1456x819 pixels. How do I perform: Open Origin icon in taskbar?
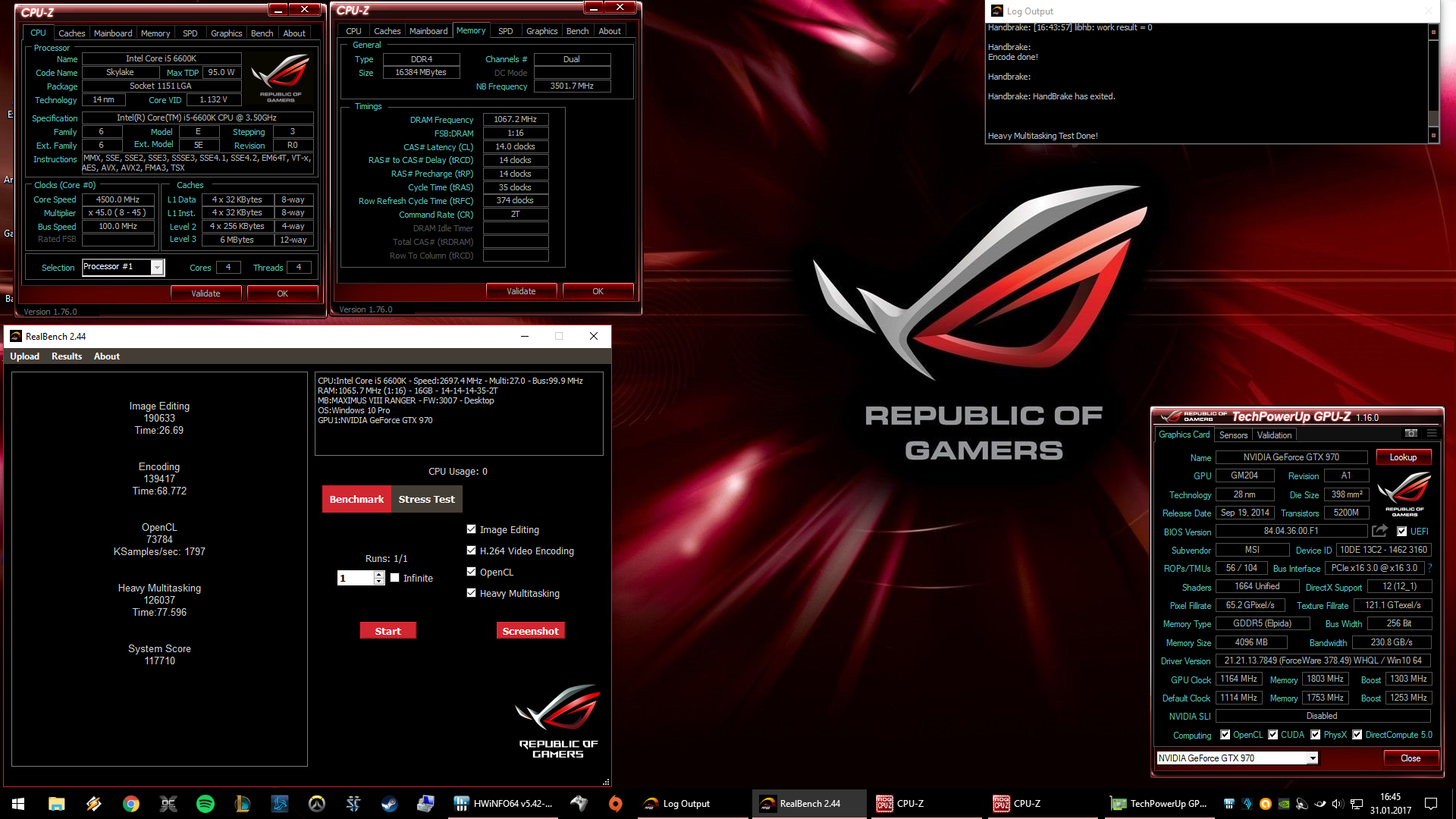tap(615, 804)
